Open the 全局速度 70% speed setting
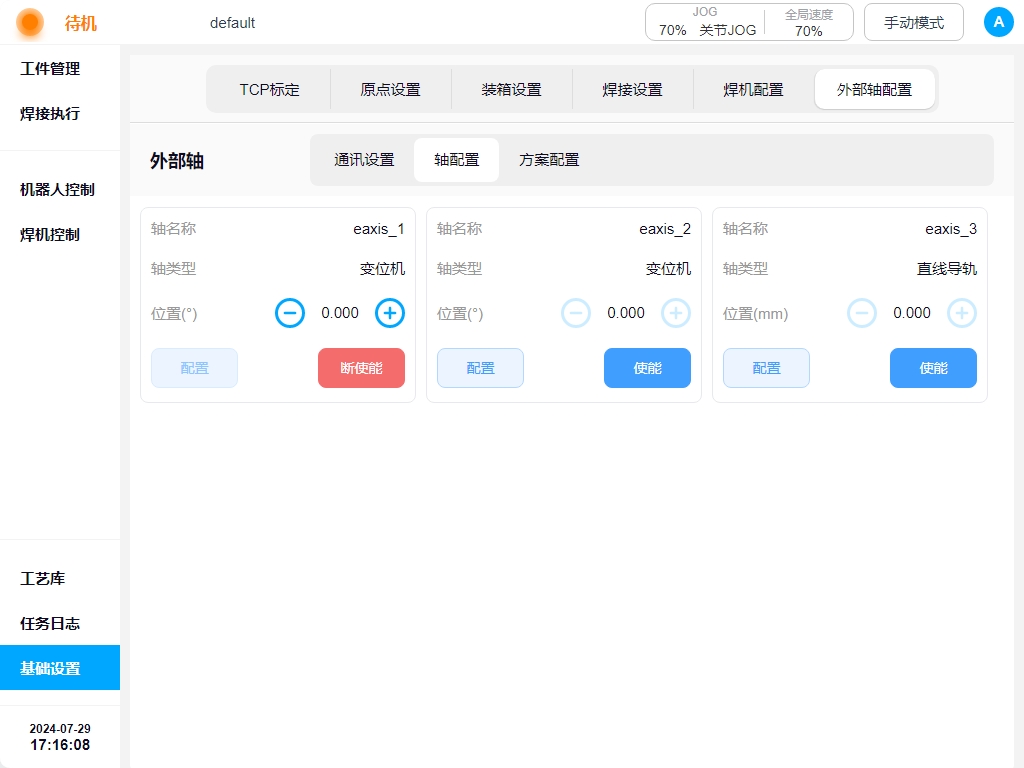Image resolution: width=1024 pixels, height=768 pixels. click(x=808, y=22)
